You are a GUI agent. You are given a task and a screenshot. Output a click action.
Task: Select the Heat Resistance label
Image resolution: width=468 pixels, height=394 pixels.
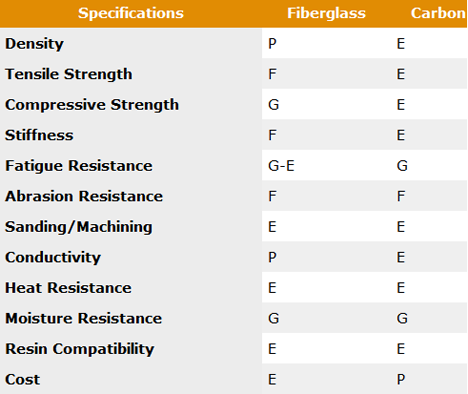(x=68, y=288)
